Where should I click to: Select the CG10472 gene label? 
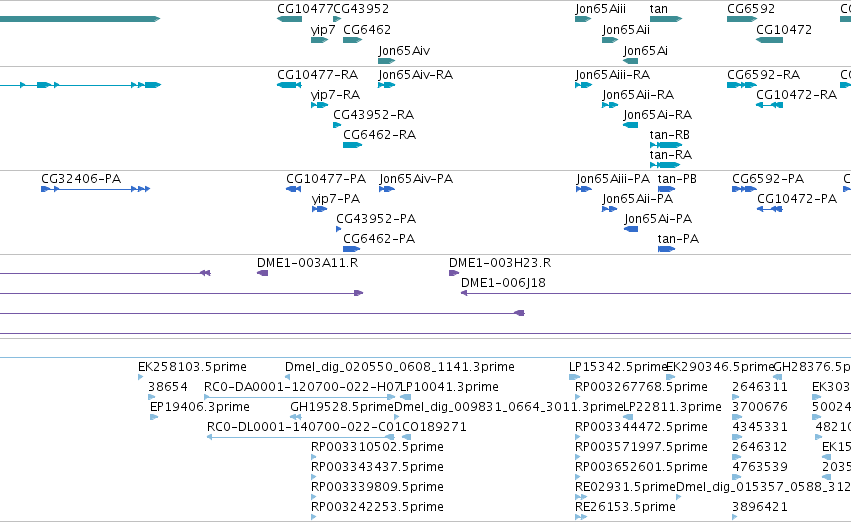coord(784,29)
